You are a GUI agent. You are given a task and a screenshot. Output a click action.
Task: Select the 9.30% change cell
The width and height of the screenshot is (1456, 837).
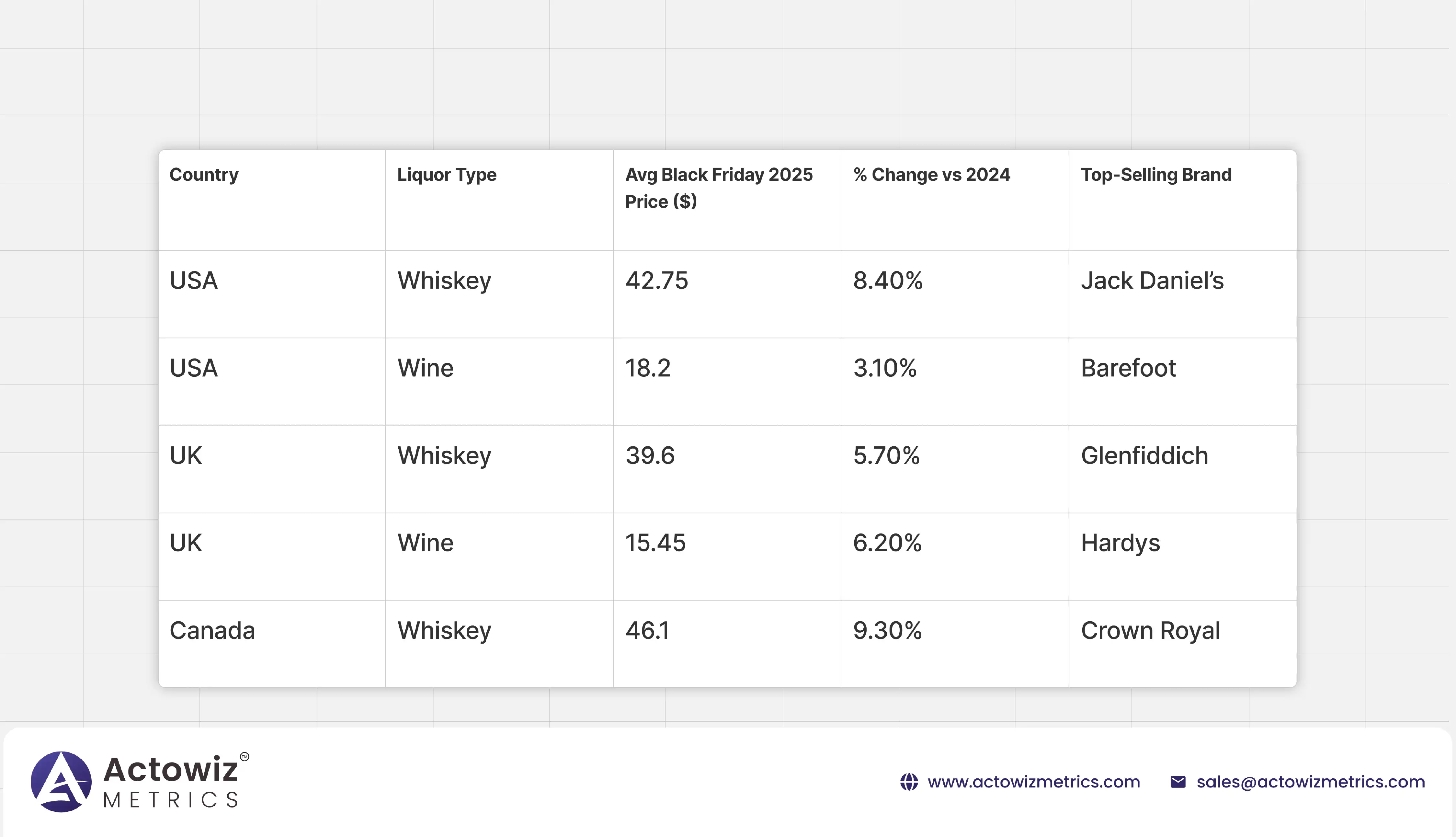887,631
